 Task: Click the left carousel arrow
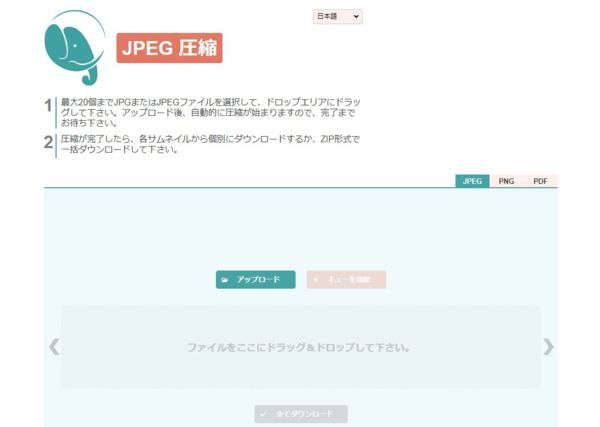coord(54,347)
